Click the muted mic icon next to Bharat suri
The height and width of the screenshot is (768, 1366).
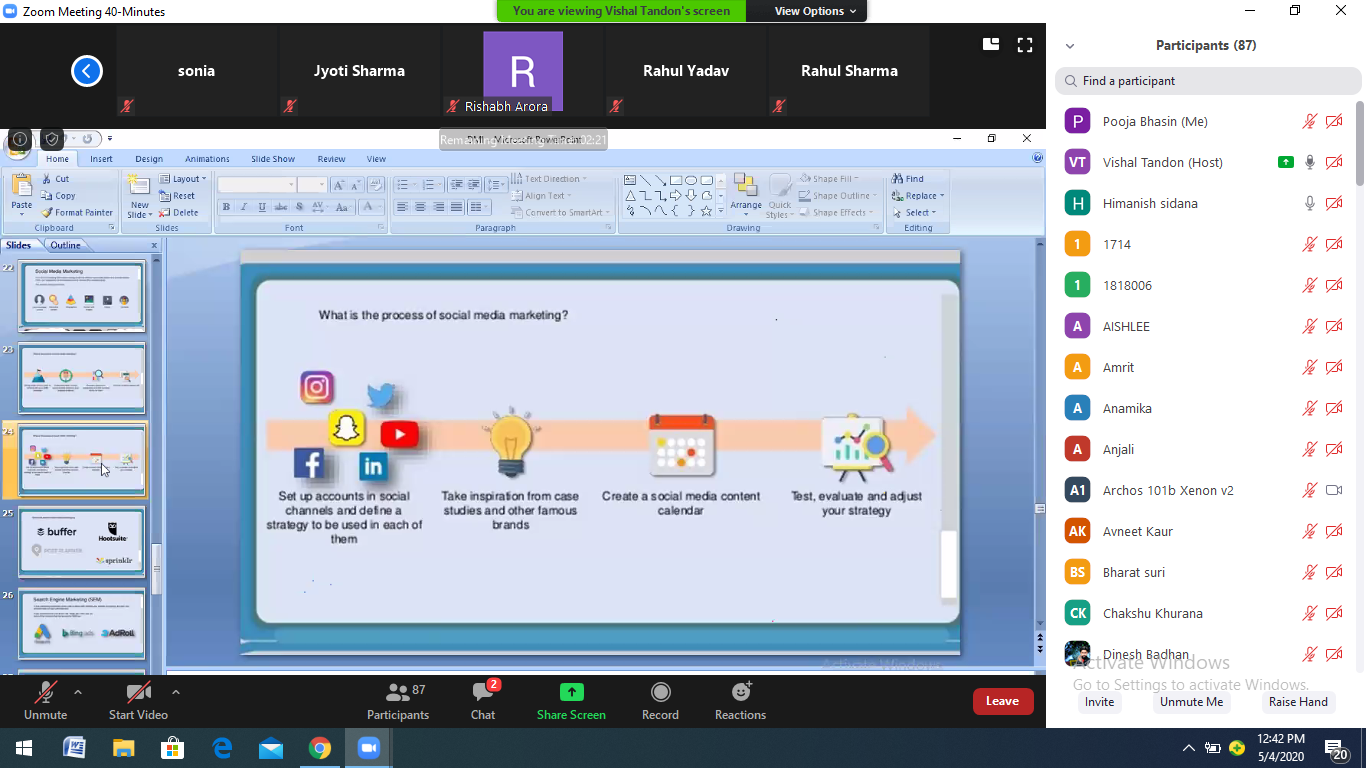[1309, 572]
